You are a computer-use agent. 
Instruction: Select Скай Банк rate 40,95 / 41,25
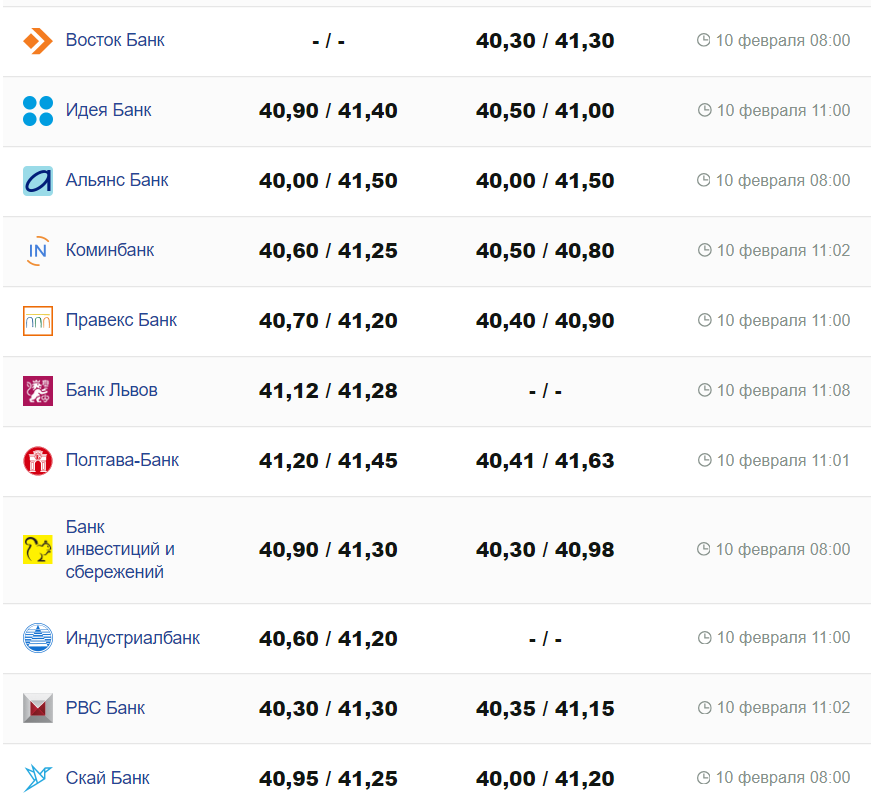(328, 778)
